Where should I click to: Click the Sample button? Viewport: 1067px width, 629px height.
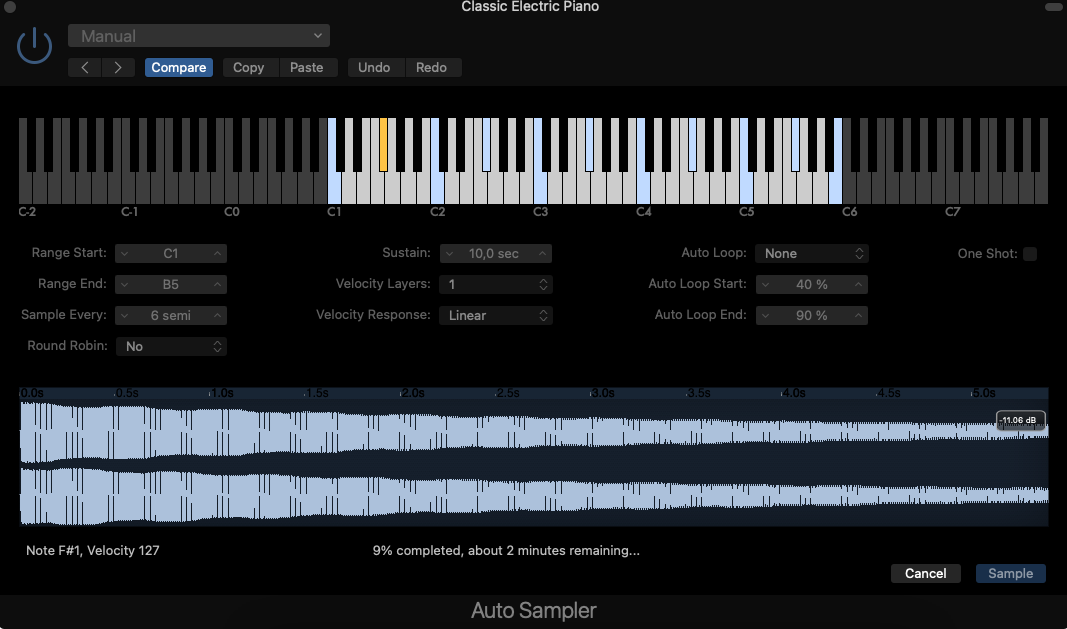click(x=1011, y=573)
